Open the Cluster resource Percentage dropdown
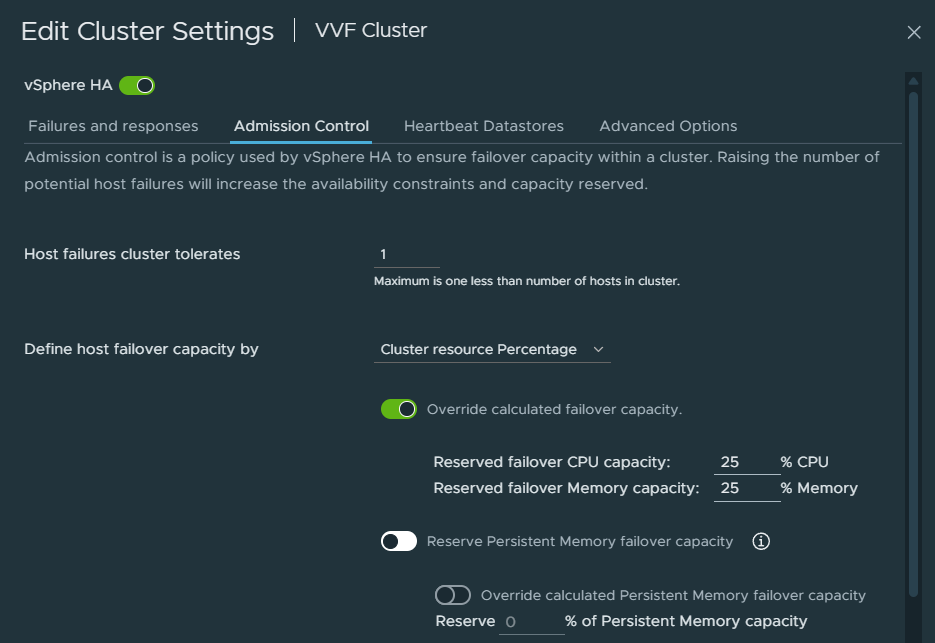This screenshot has width=935, height=643. click(492, 350)
